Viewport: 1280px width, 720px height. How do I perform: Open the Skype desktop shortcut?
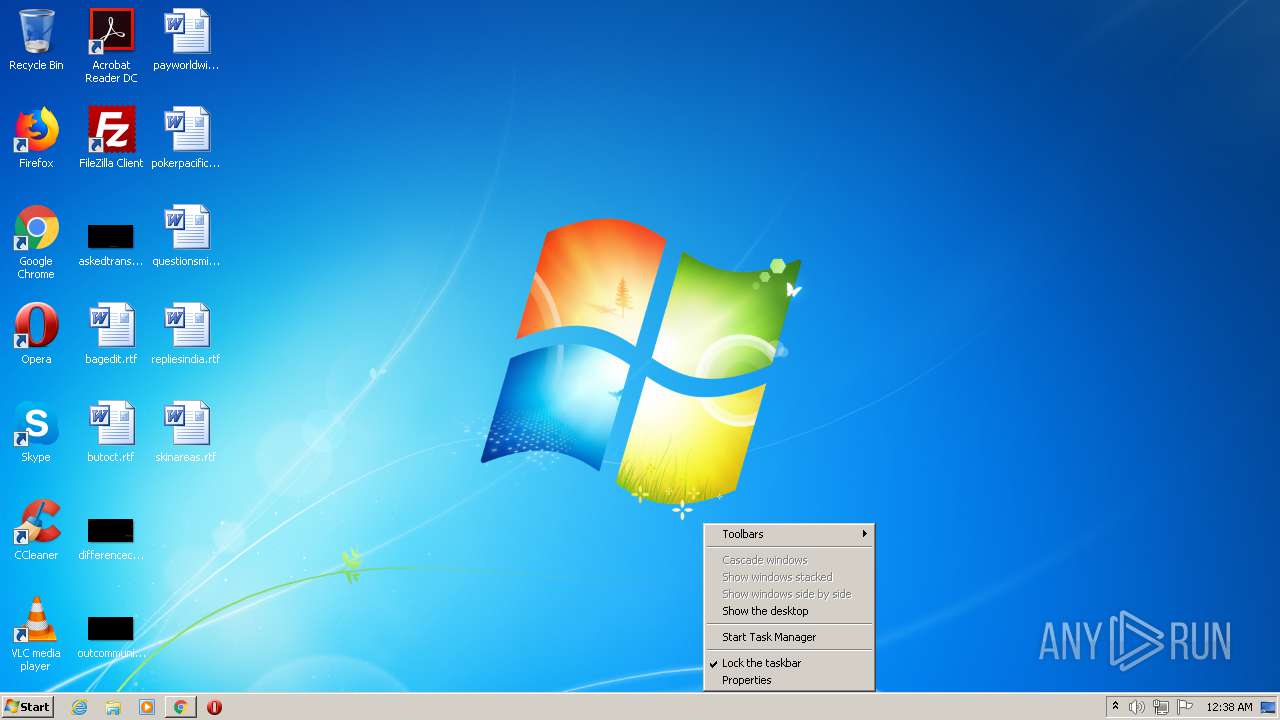coord(36,432)
